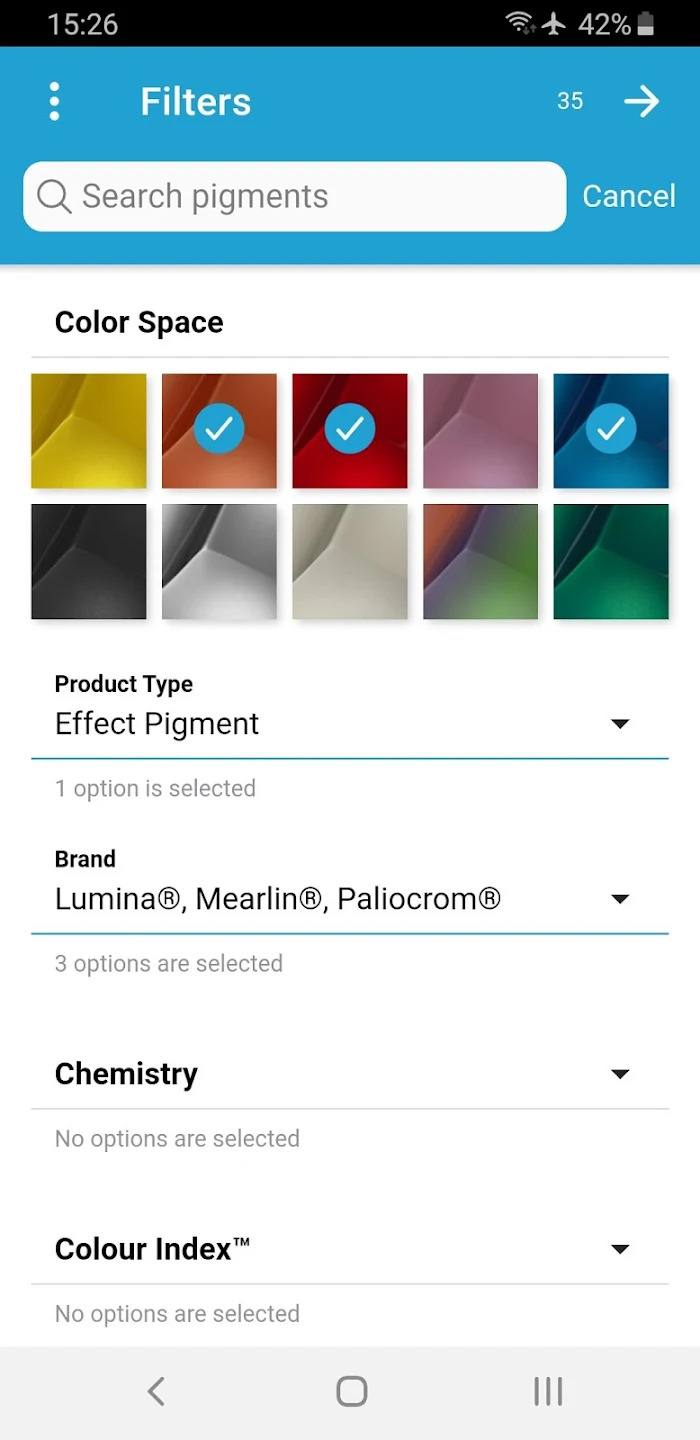Tap the magnifying glass search icon

[x=54, y=197]
